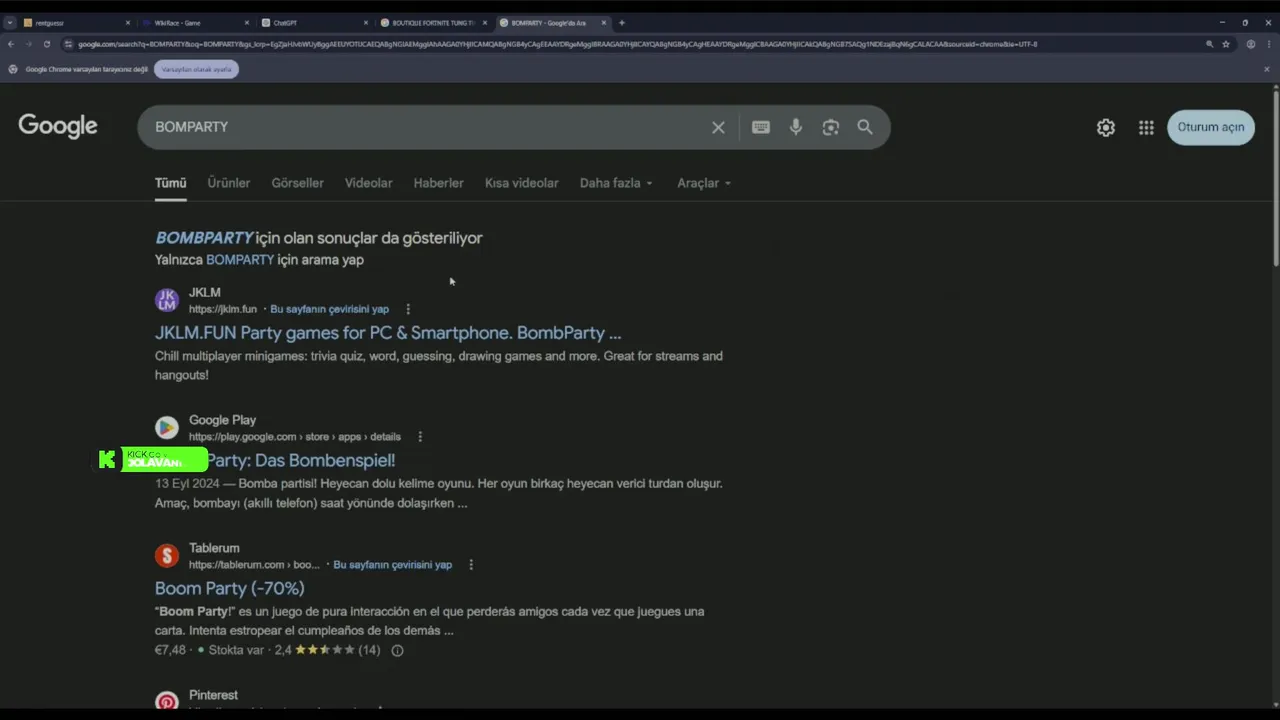The image size is (1280, 720).
Task: Open the BOMBPARTY suggested results link
Action: pyautogui.click(x=204, y=238)
